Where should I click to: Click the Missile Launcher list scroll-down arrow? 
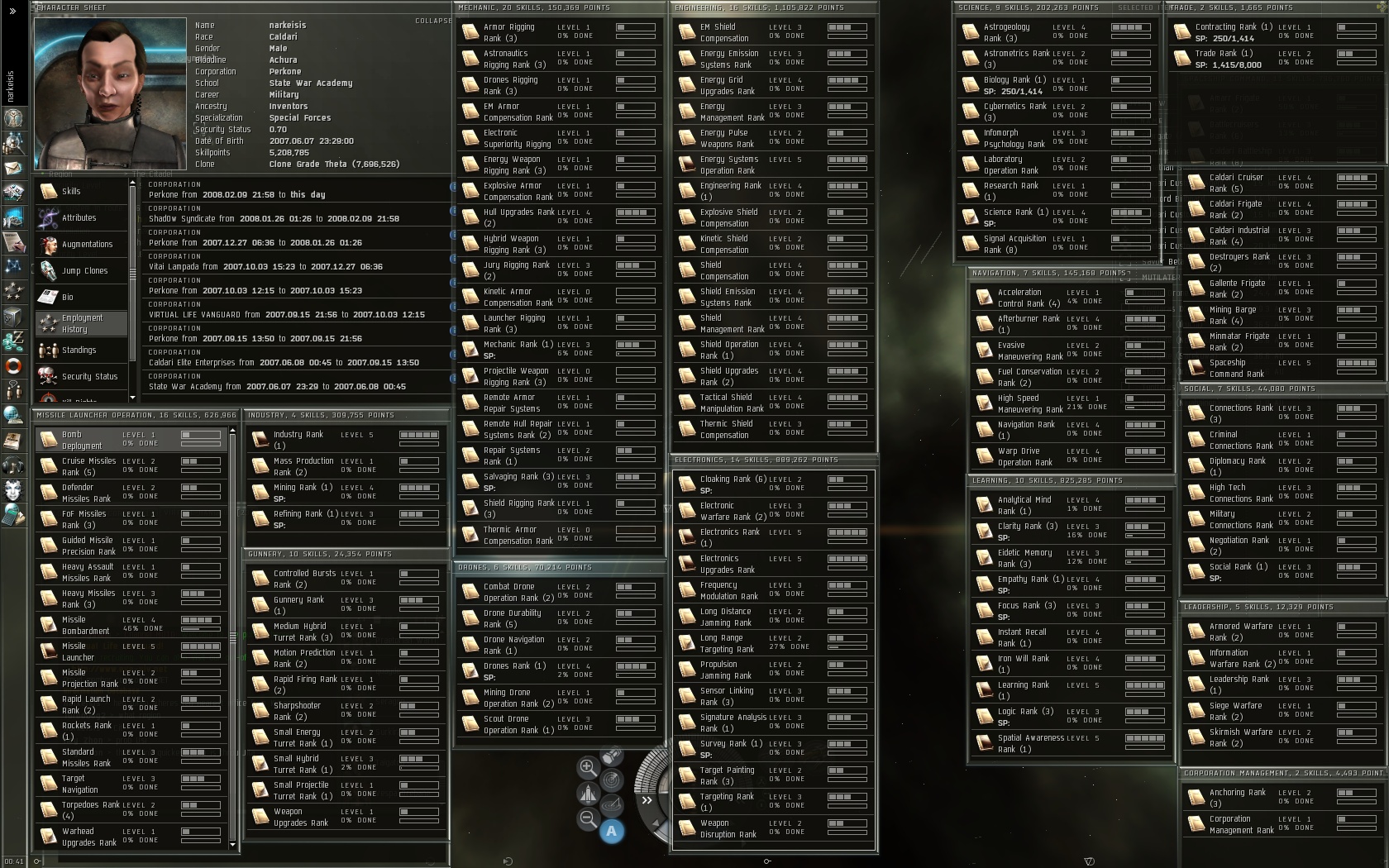(x=232, y=844)
